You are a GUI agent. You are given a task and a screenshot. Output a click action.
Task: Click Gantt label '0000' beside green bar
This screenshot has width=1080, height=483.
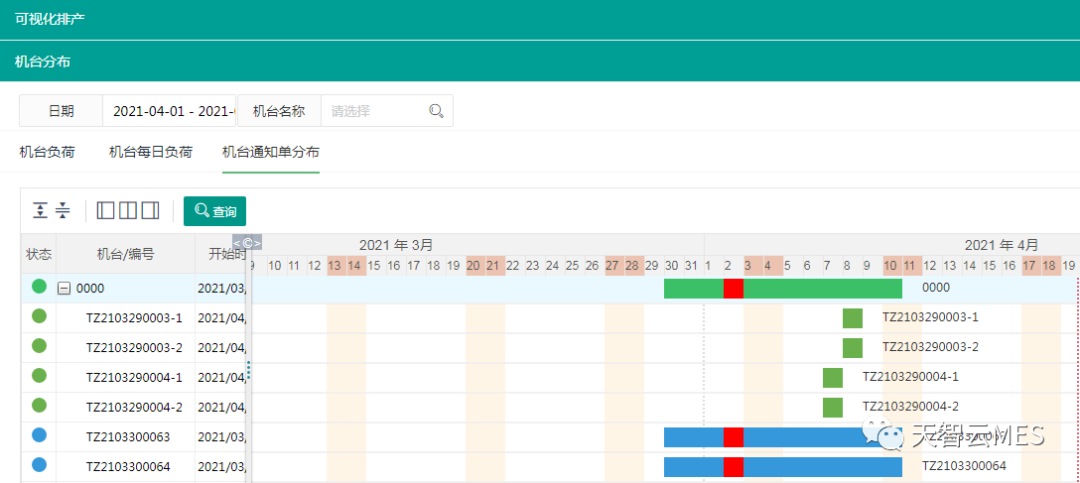(936, 288)
